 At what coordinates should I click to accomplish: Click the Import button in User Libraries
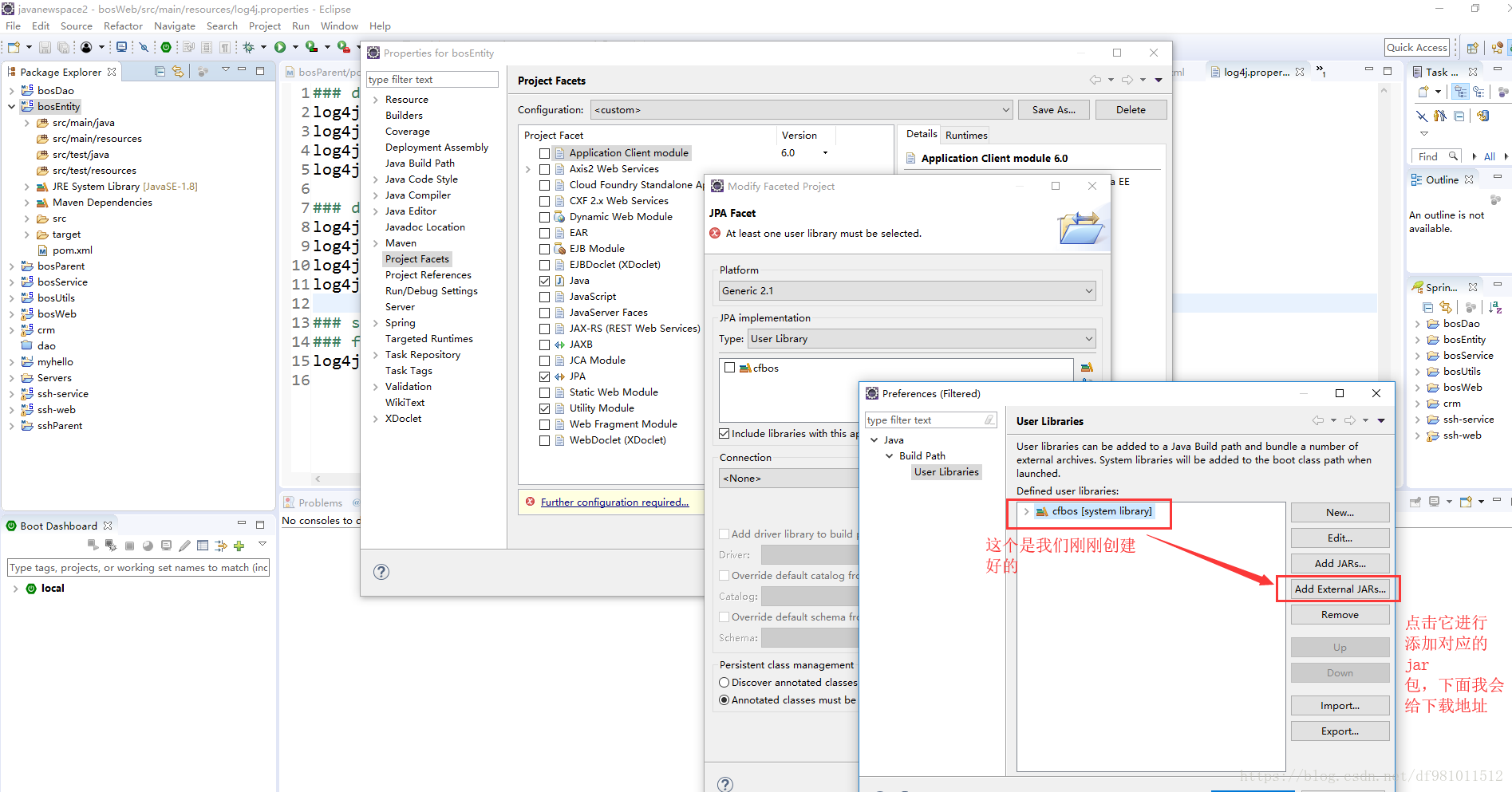1340,706
